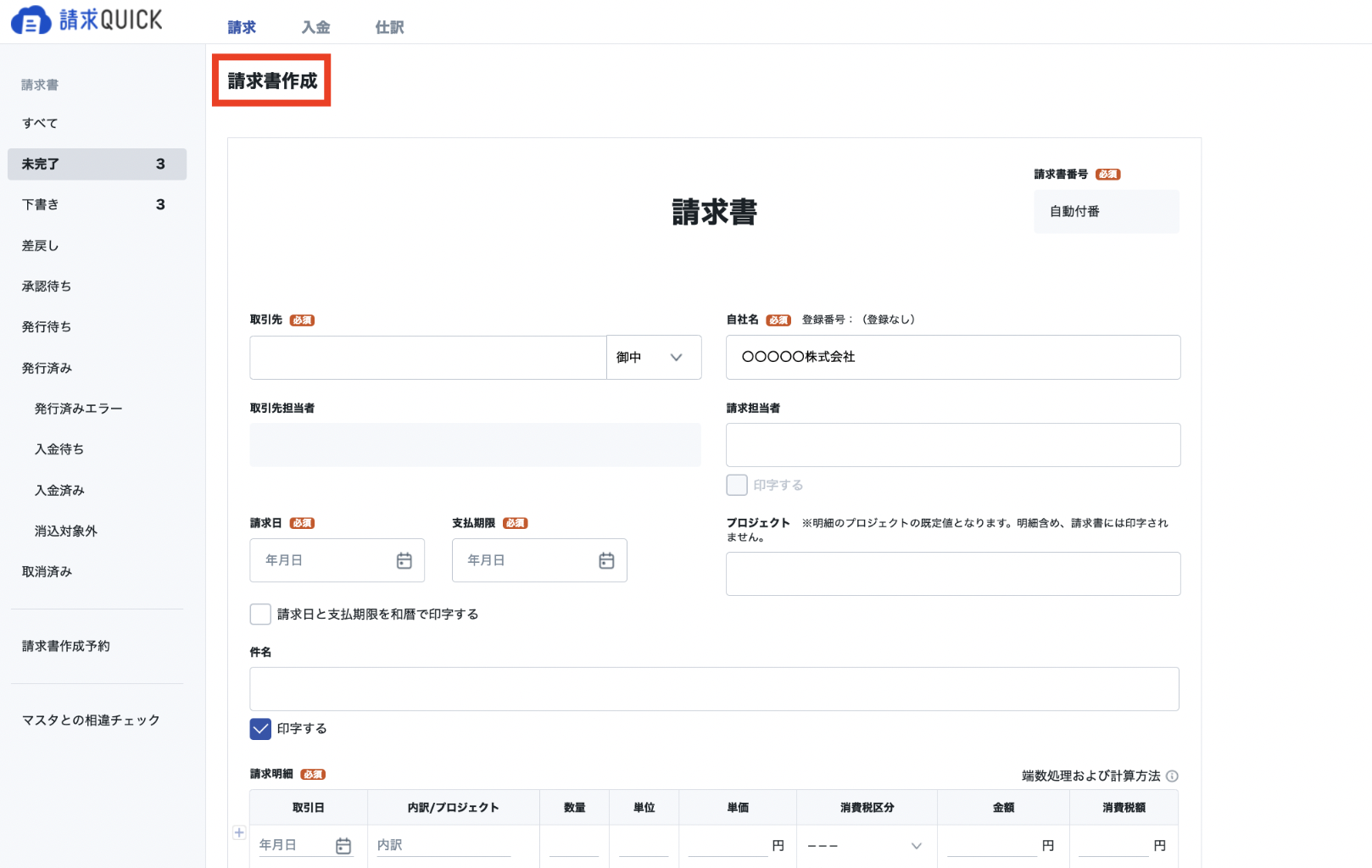Click the plus icon to add detail row
The height and width of the screenshot is (868, 1372).
pyautogui.click(x=239, y=832)
